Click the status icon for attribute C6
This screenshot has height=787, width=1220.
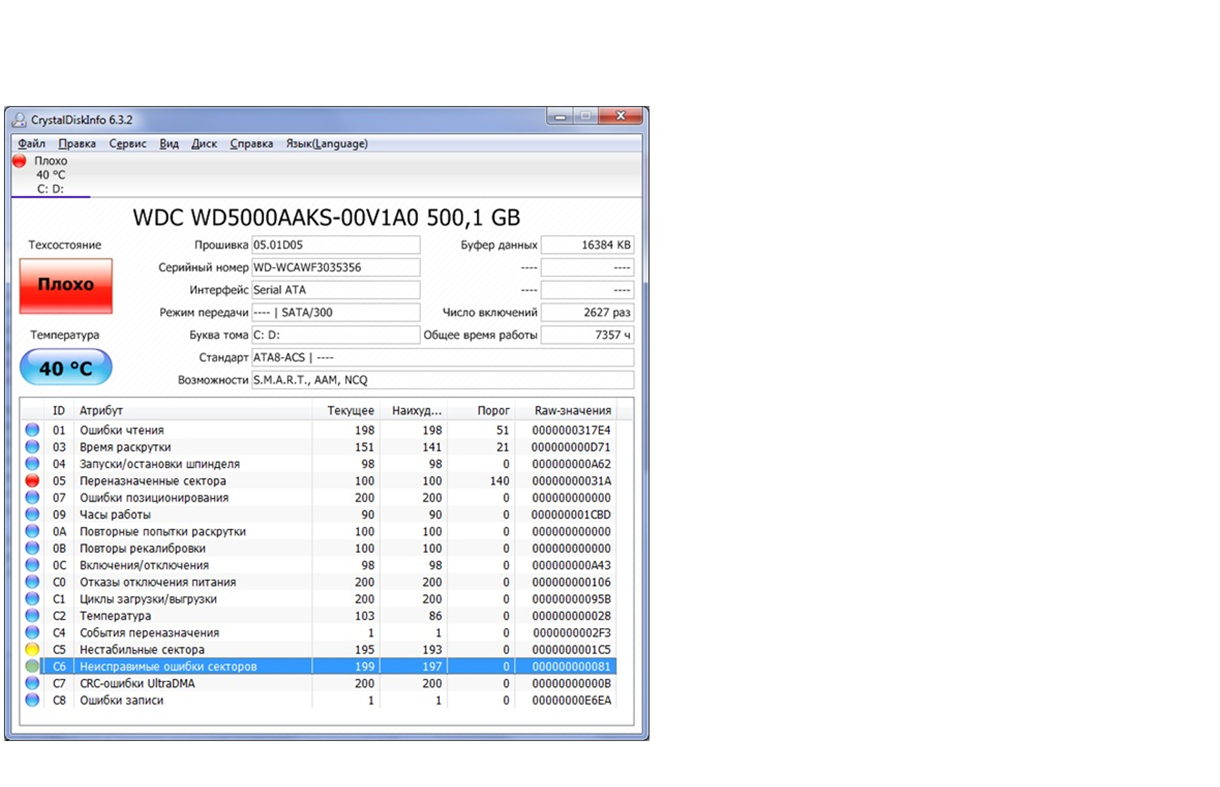pos(32,667)
